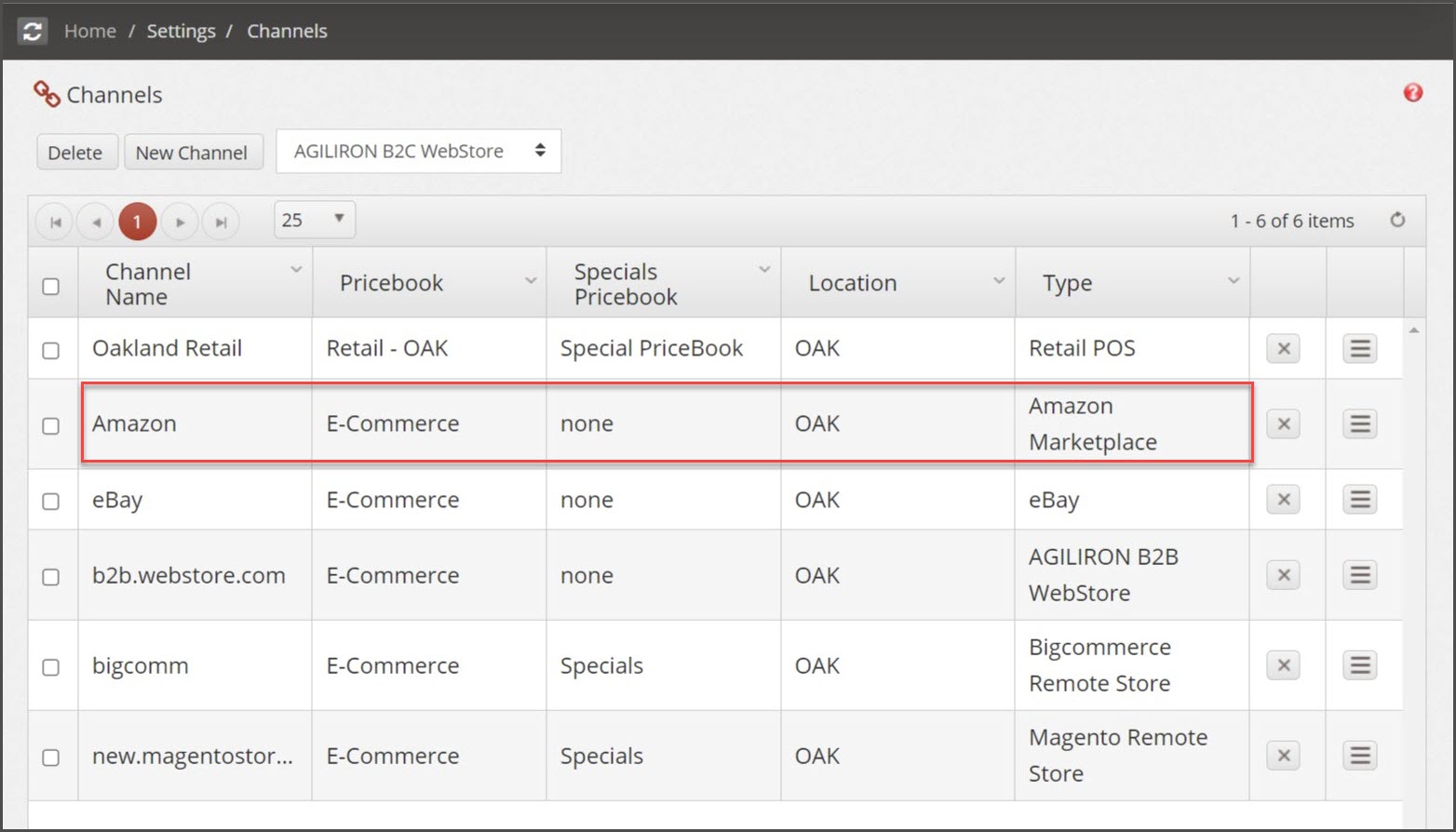The height and width of the screenshot is (832, 1456).
Task: Click the Retail POS type cell
Action: (x=1131, y=348)
